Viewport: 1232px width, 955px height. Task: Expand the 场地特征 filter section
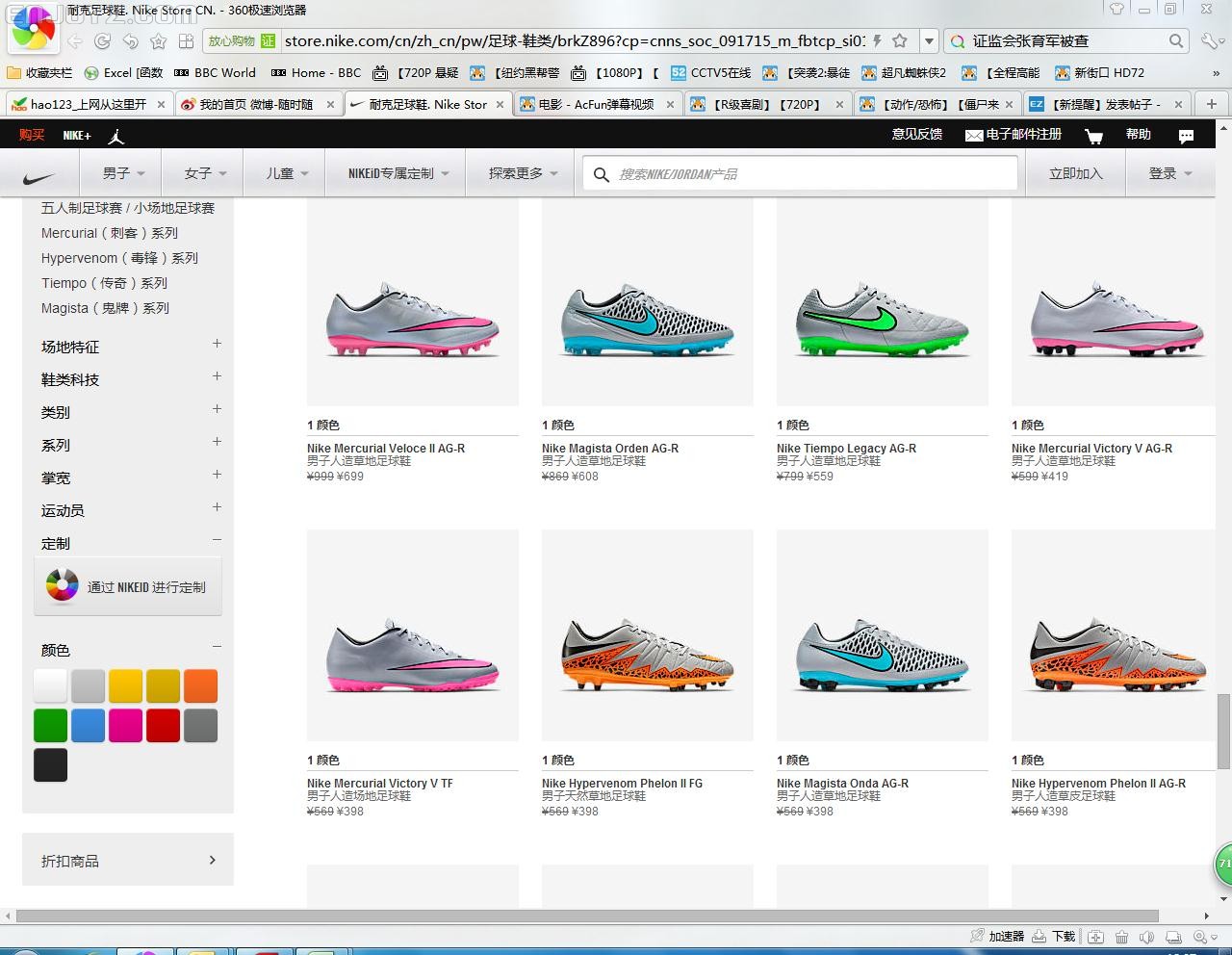coord(217,344)
